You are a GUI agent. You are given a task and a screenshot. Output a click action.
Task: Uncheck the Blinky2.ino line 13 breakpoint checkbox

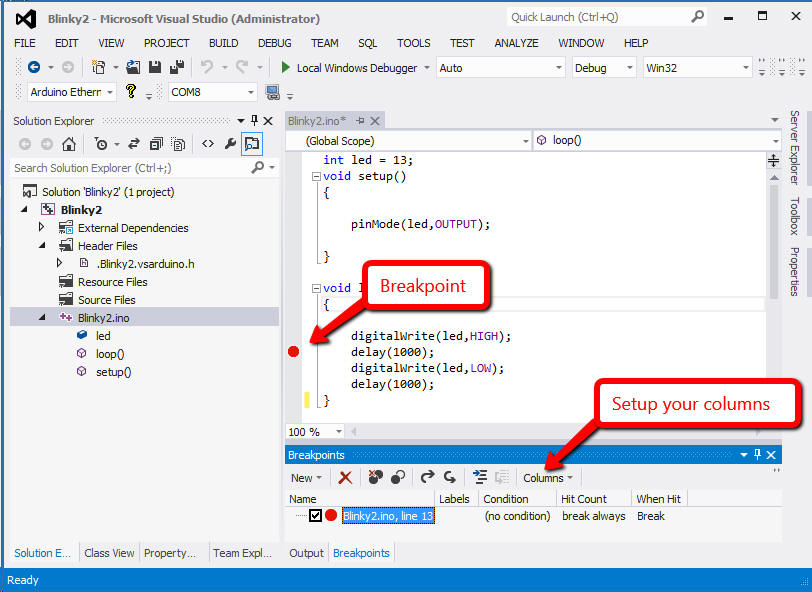point(315,516)
